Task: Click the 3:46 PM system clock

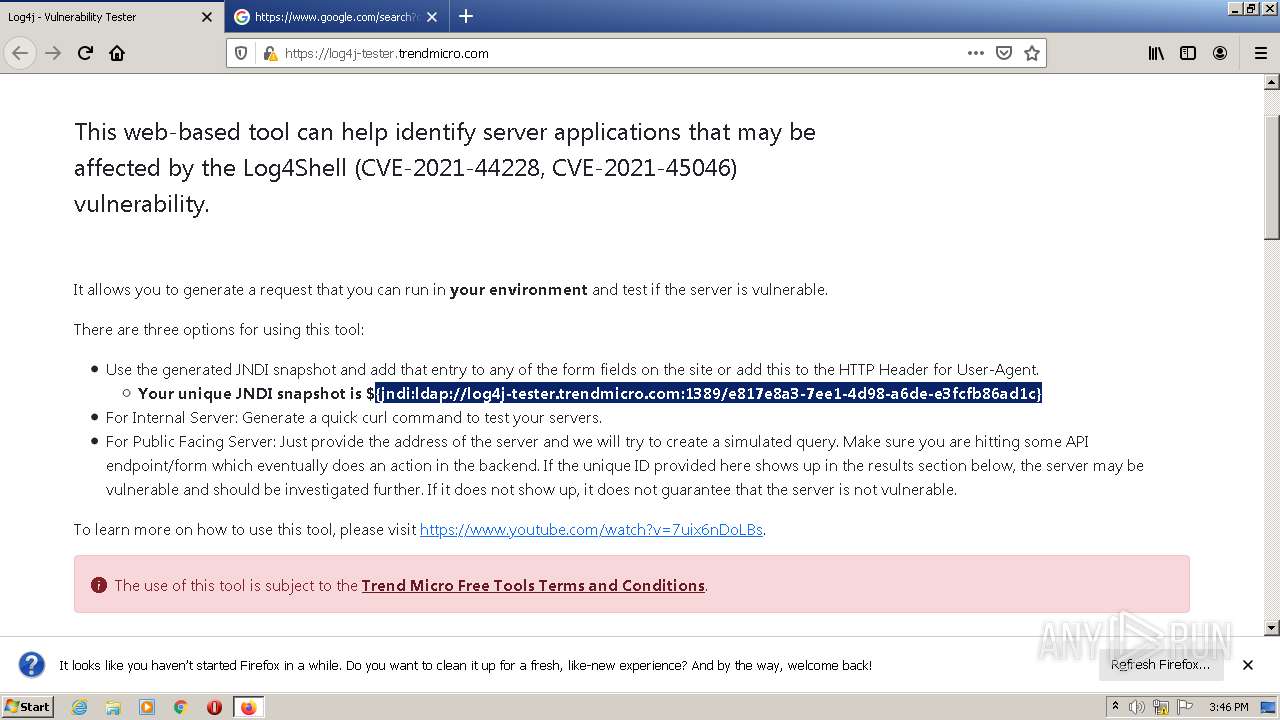Action: click(x=1228, y=707)
